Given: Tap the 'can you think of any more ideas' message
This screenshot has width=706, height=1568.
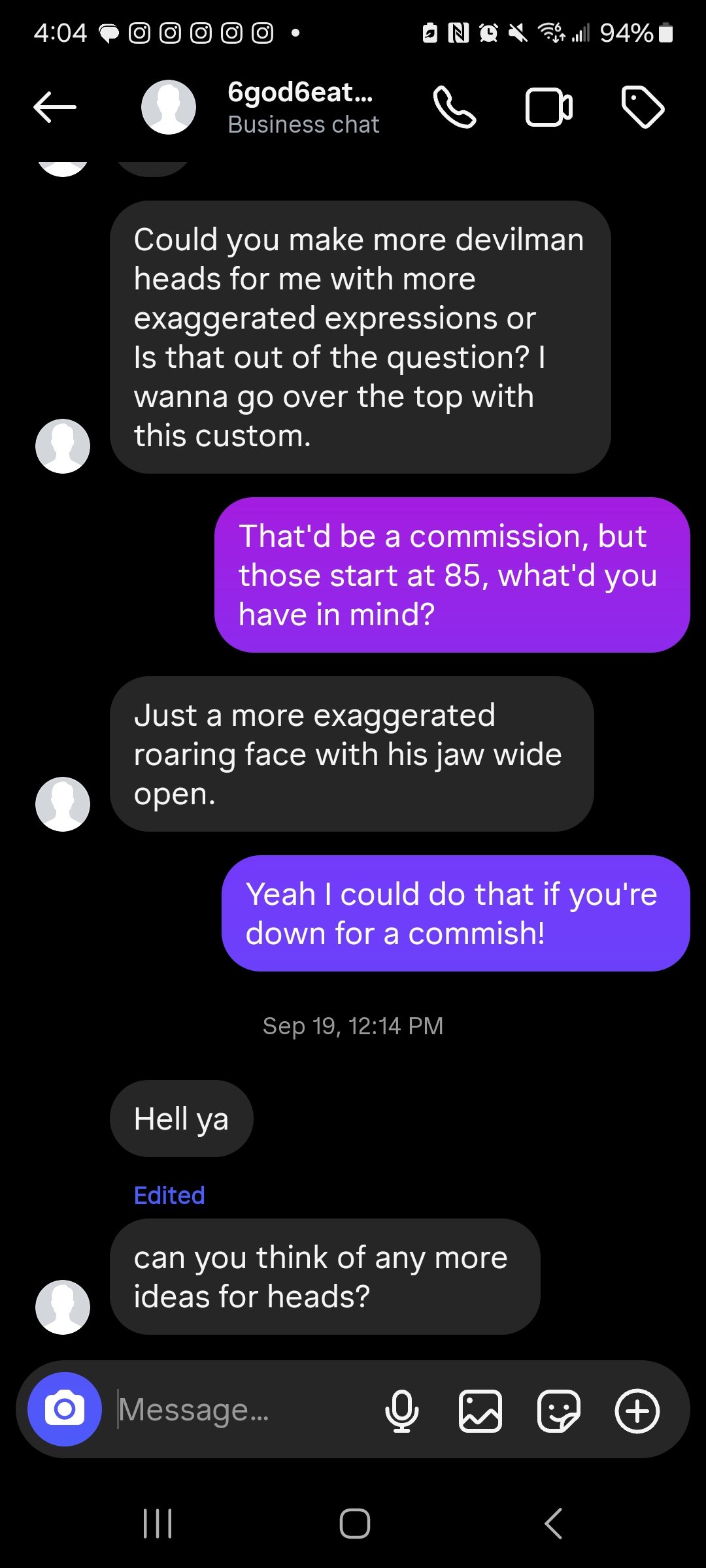Looking at the screenshot, I should (325, 1277).
